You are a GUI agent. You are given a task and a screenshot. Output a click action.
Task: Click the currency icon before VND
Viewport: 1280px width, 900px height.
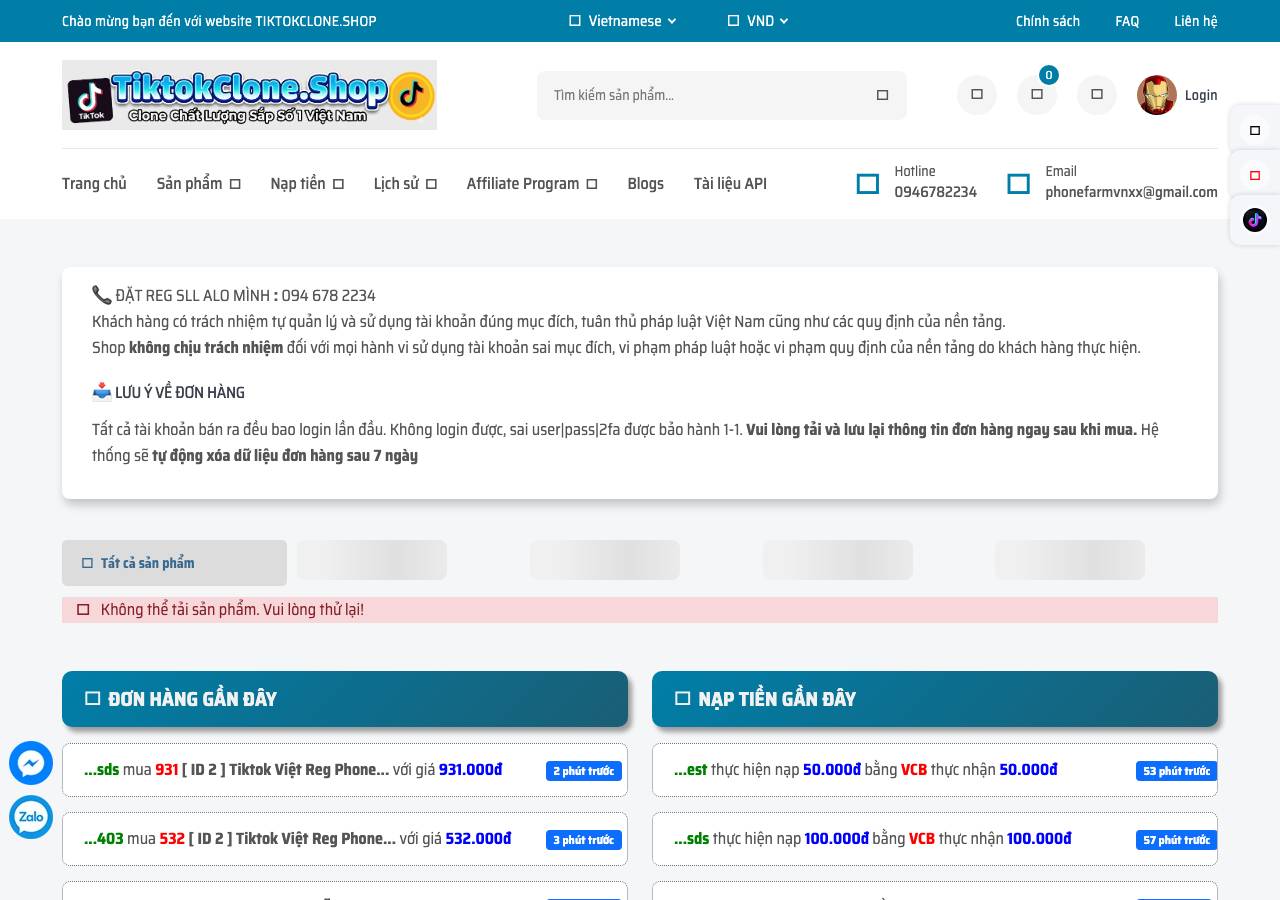click(733, 21)
